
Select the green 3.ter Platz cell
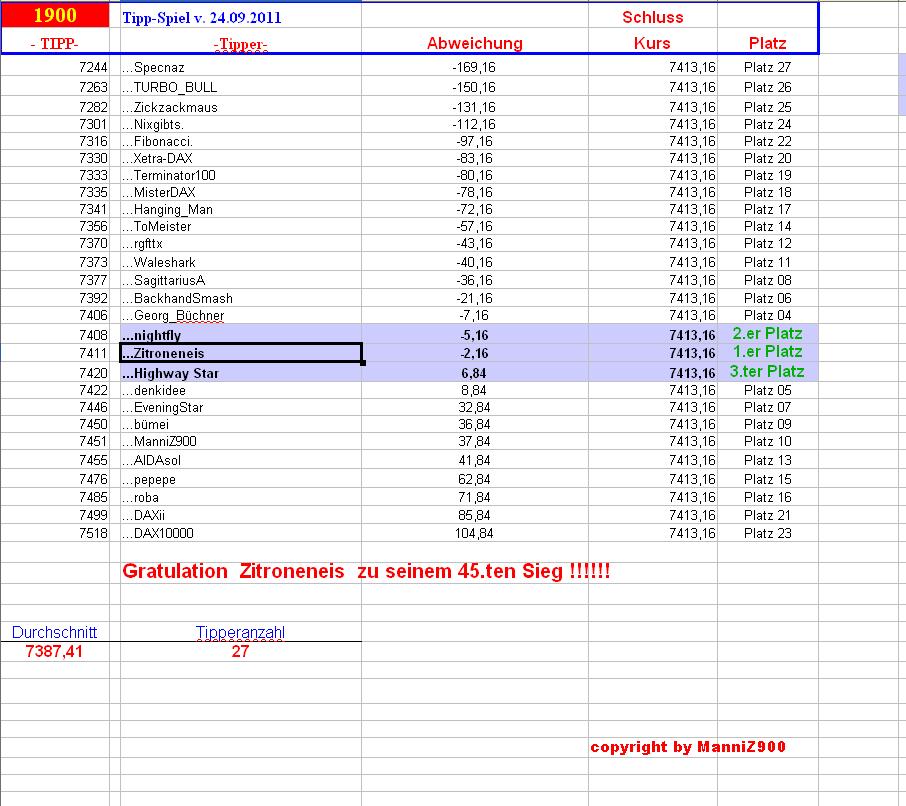(767, 372)
